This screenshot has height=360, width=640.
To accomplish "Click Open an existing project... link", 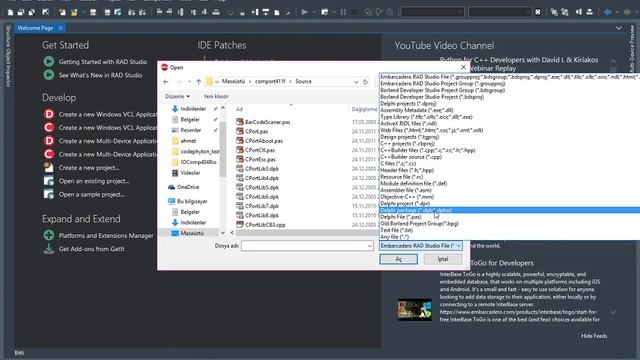I will point(94,181).
